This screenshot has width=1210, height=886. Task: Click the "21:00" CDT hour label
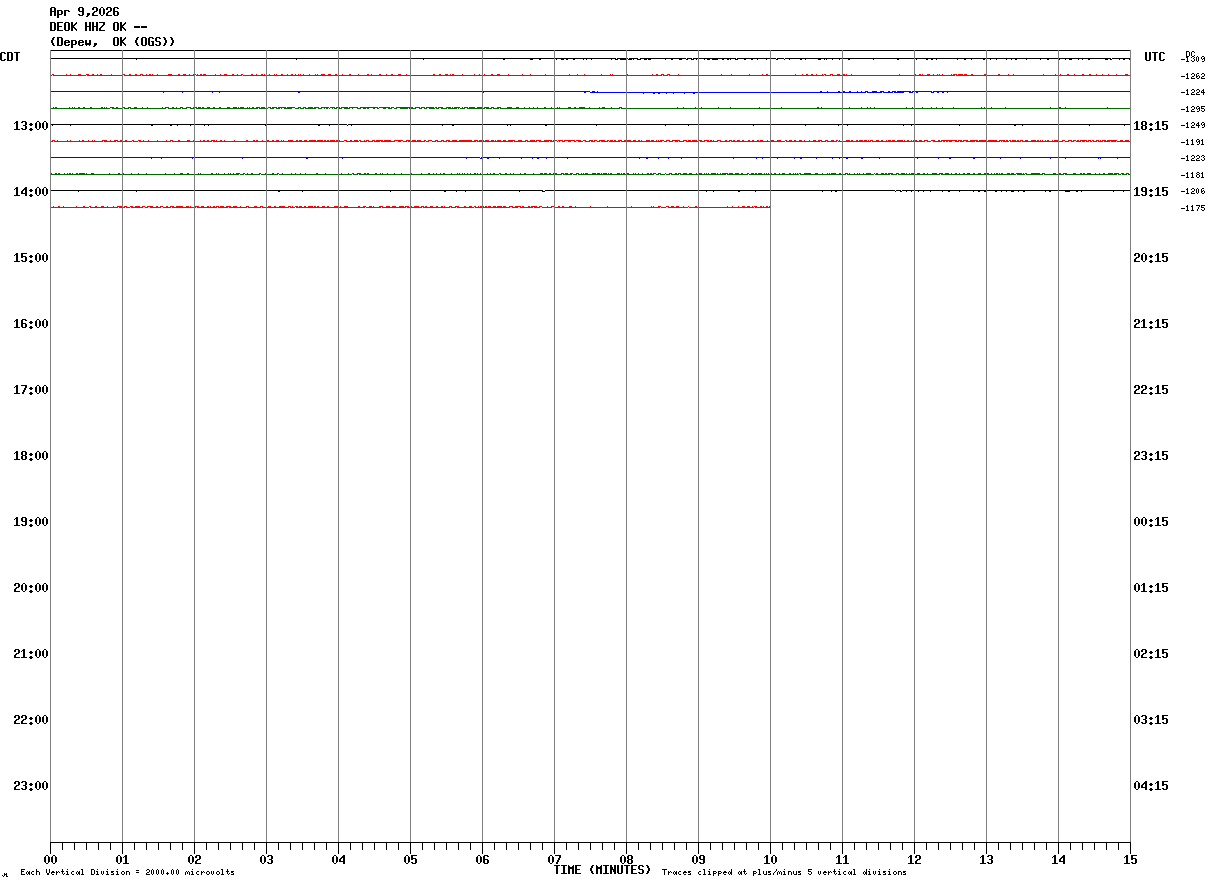31,653
